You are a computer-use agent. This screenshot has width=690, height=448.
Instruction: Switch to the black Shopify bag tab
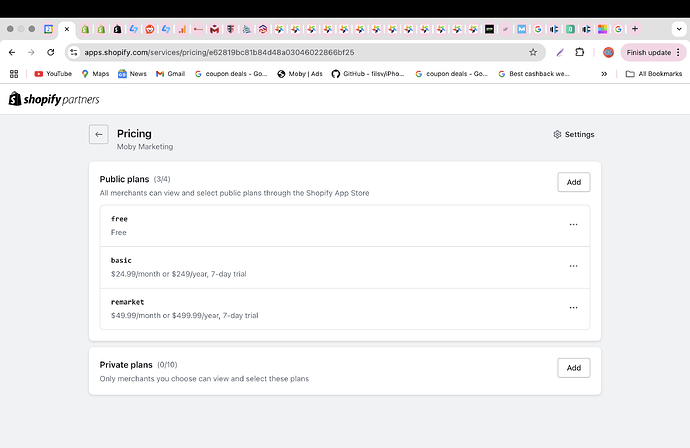coord(117,29)
